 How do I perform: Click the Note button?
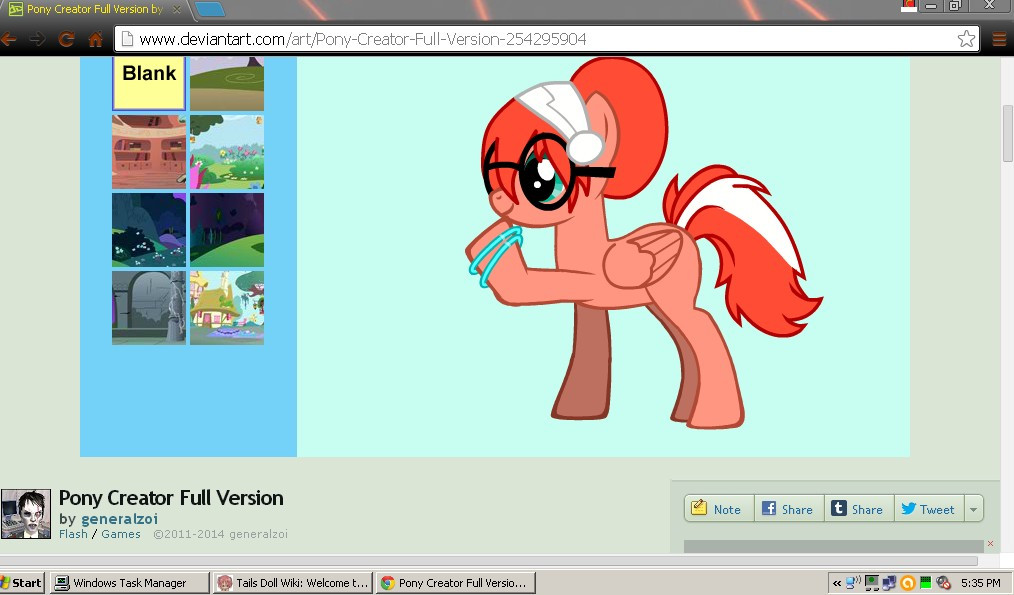(x=719, y=509)
